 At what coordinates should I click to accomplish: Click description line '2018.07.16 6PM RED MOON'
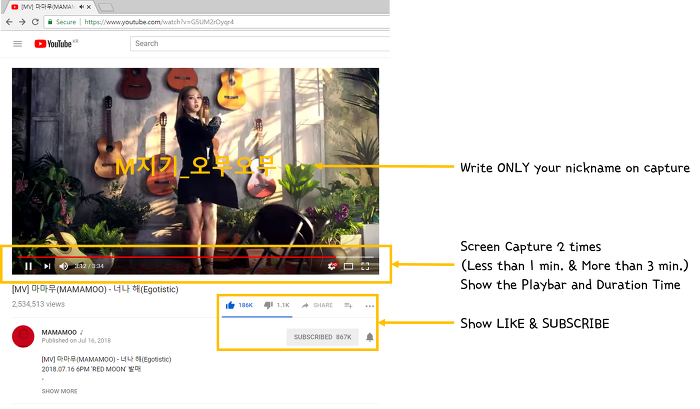[x=91, y=369]
